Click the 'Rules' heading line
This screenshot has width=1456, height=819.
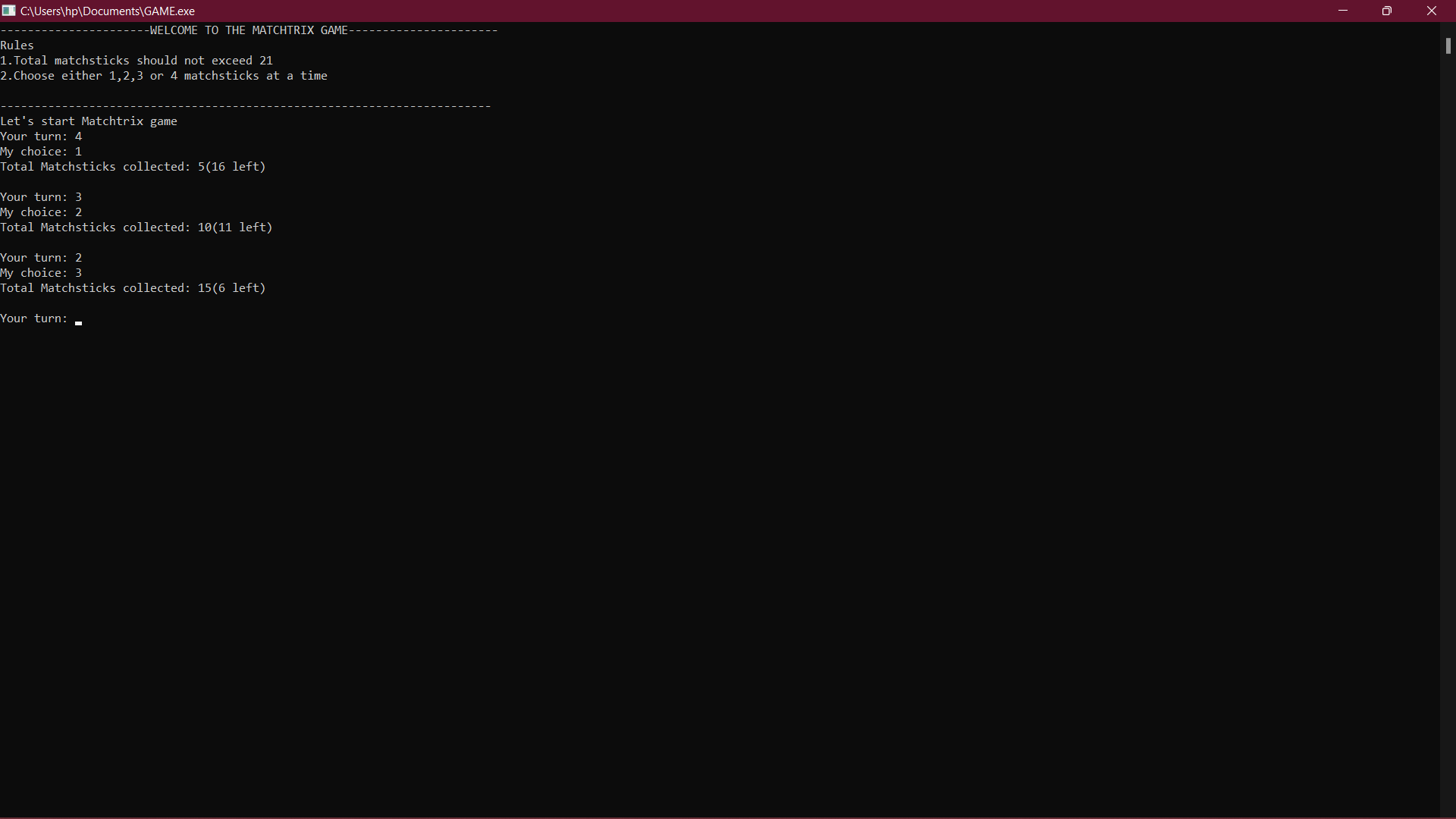tap(17, 45)
